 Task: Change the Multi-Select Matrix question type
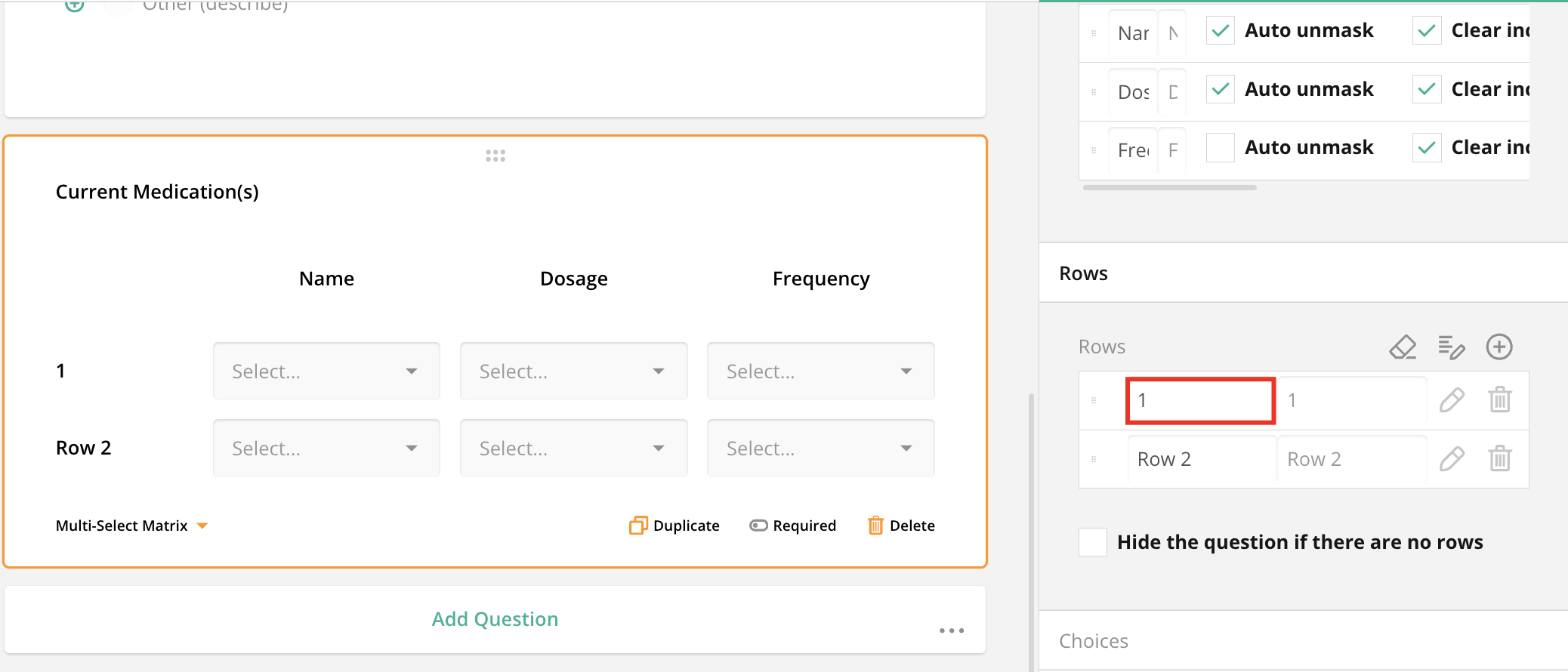pos(131,526)
